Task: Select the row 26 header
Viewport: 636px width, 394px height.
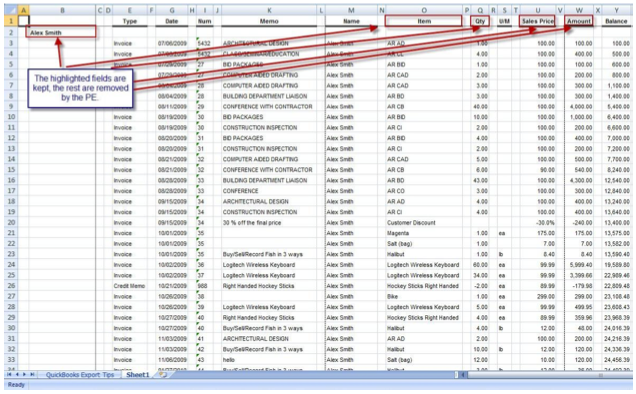Action: point(11,286)
